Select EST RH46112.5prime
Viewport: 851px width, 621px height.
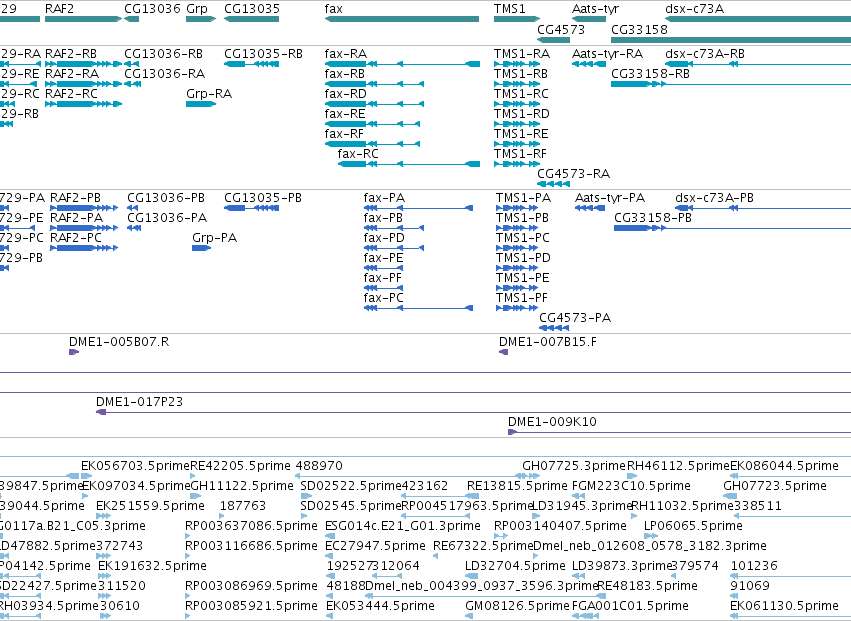[x=678, y=466]
